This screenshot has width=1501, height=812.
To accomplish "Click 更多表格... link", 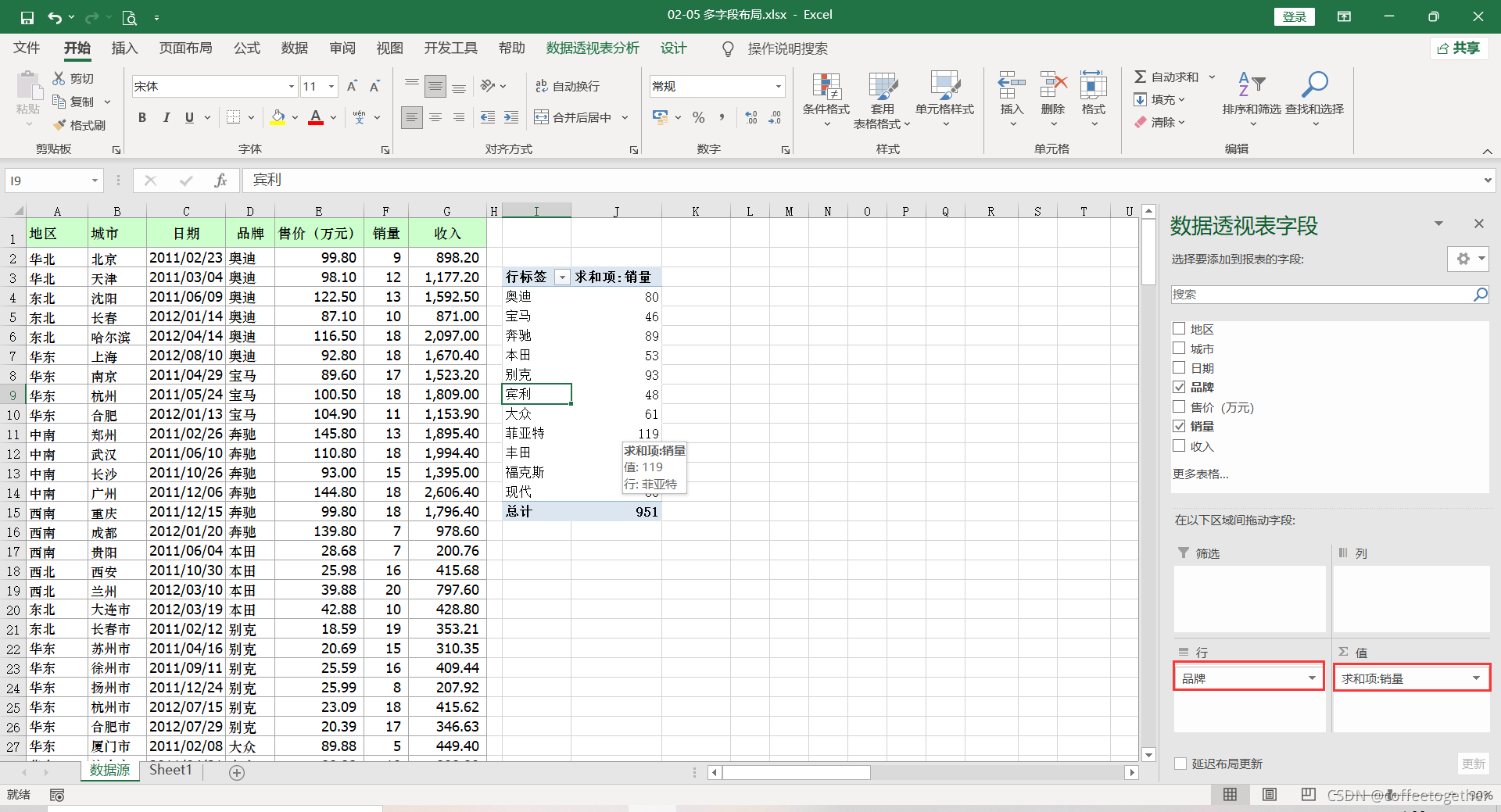I will (1201, 474).
